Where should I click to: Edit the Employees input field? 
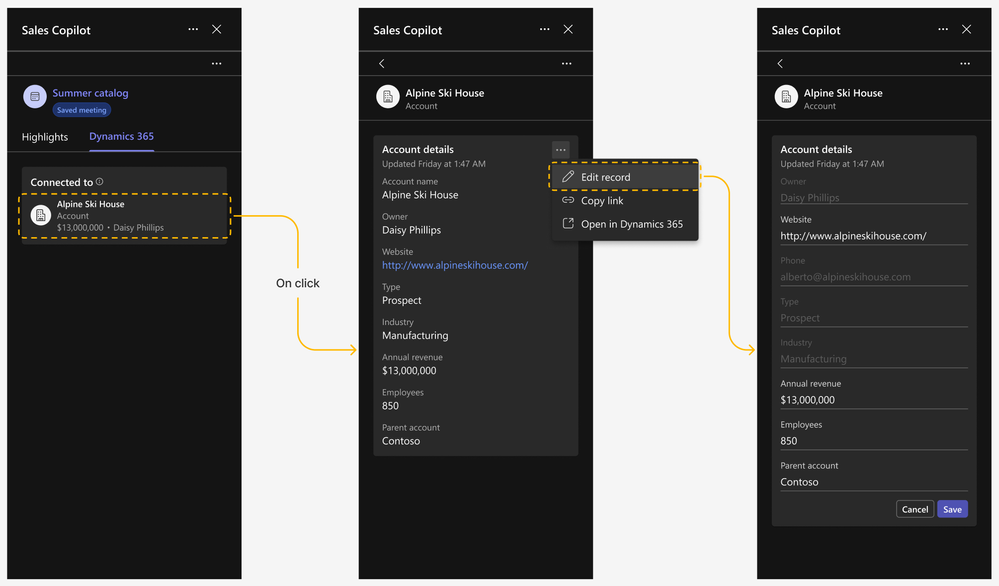tap(874, 441)
